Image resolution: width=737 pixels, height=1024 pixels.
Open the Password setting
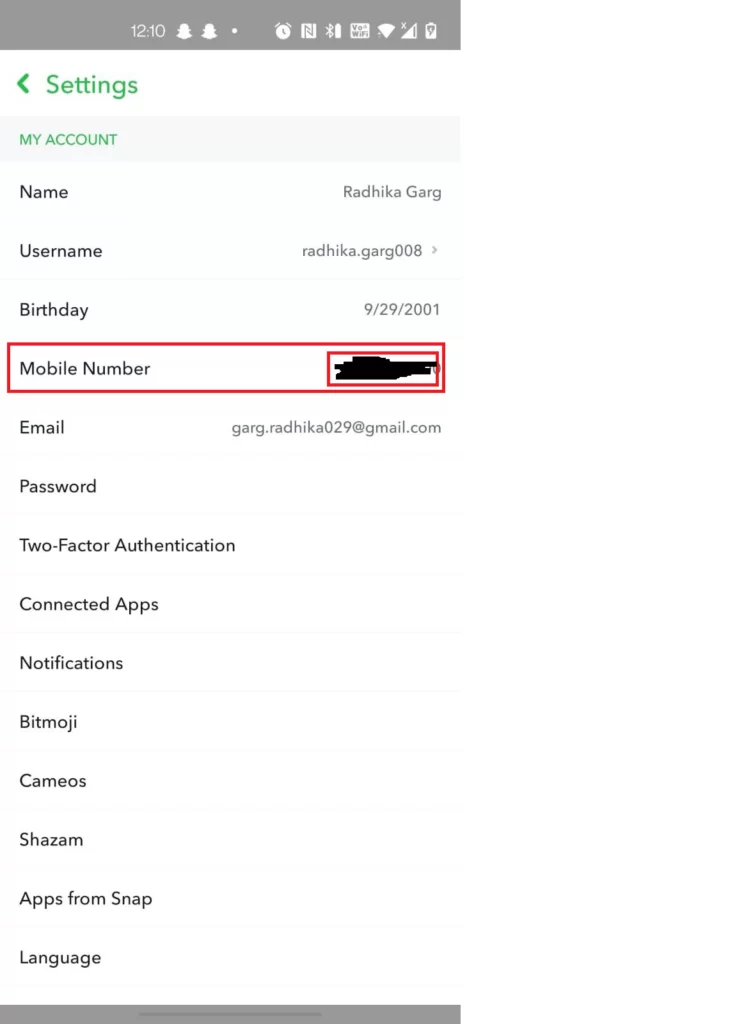[230, 486]
